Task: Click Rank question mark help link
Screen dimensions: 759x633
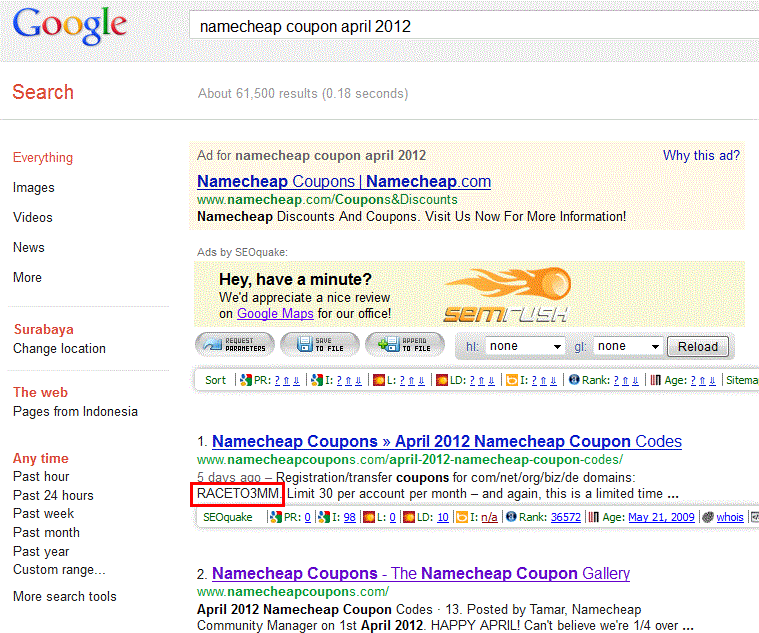Action: tap(617, 381)
